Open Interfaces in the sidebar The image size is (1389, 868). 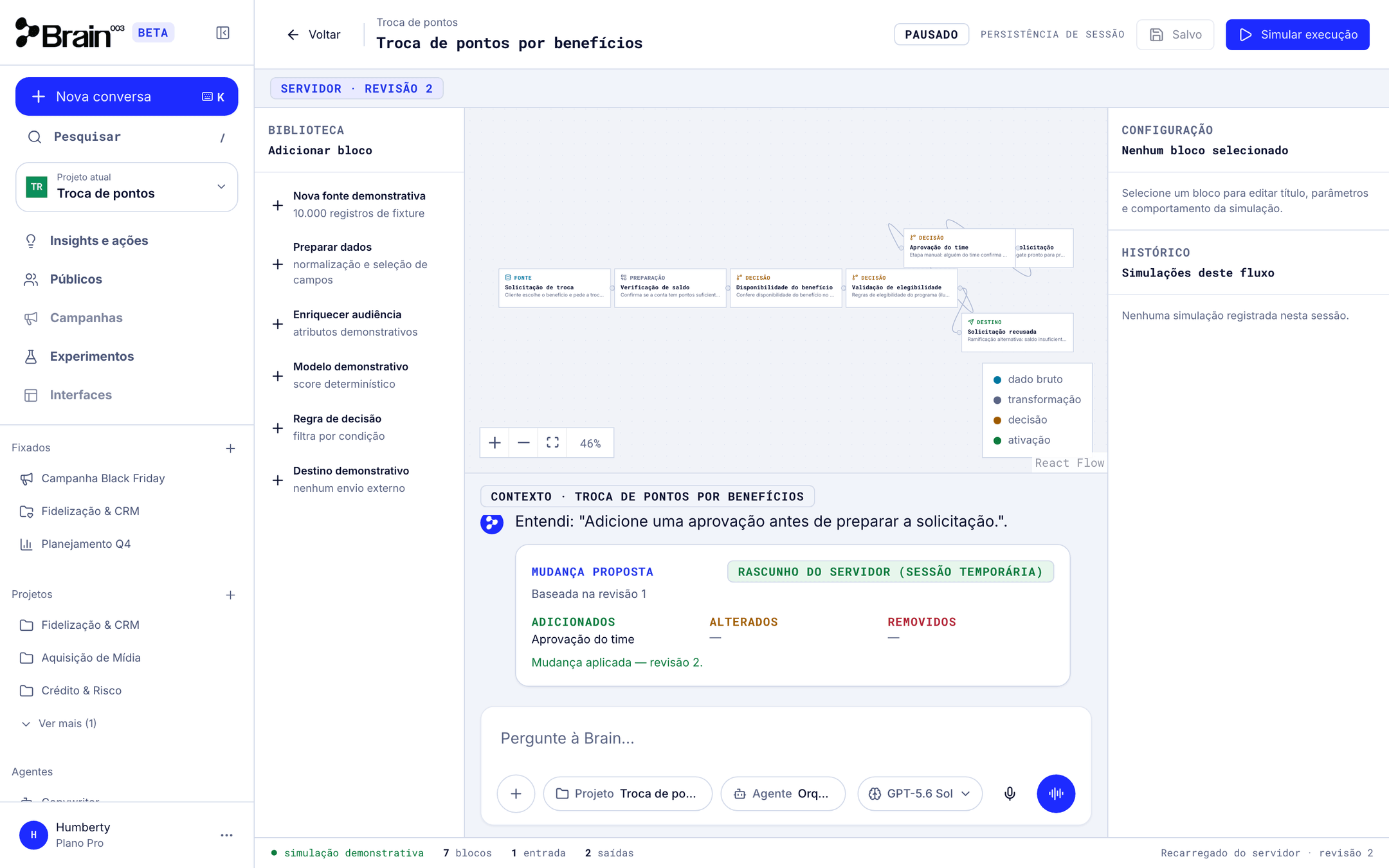click(x=127, y=395)
